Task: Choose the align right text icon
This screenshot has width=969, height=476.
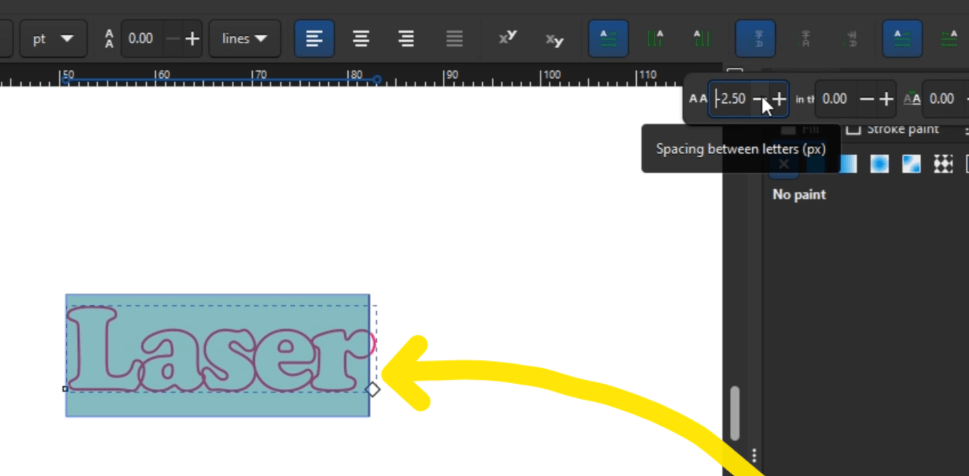Action: pos(406,39)
